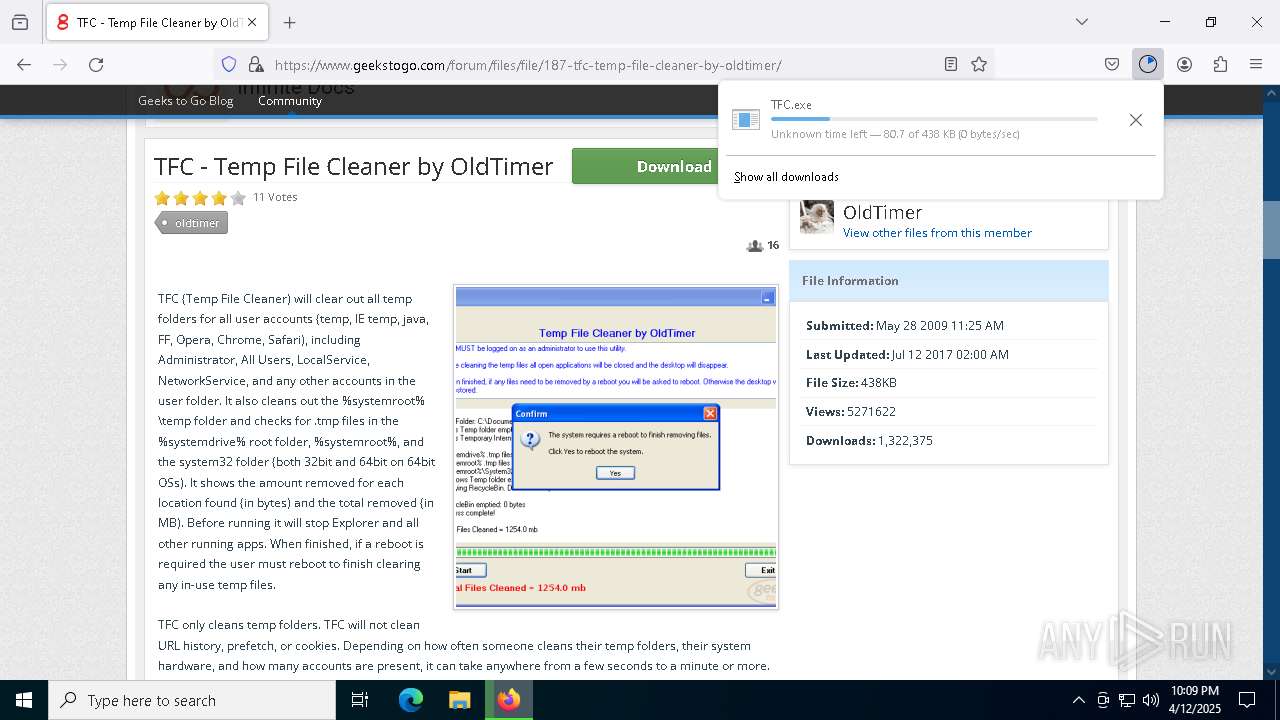View other files from this member

[937, 233]
